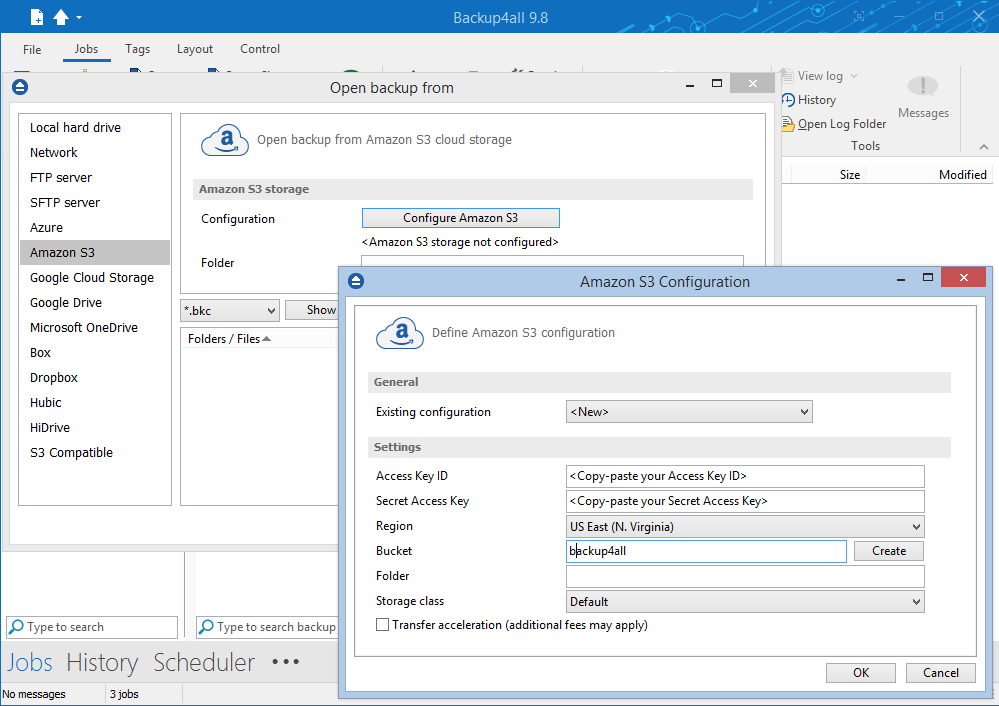Screen dimensions: 999x706
Task: Click into the Access Key ID field
Action: point(744,476)
